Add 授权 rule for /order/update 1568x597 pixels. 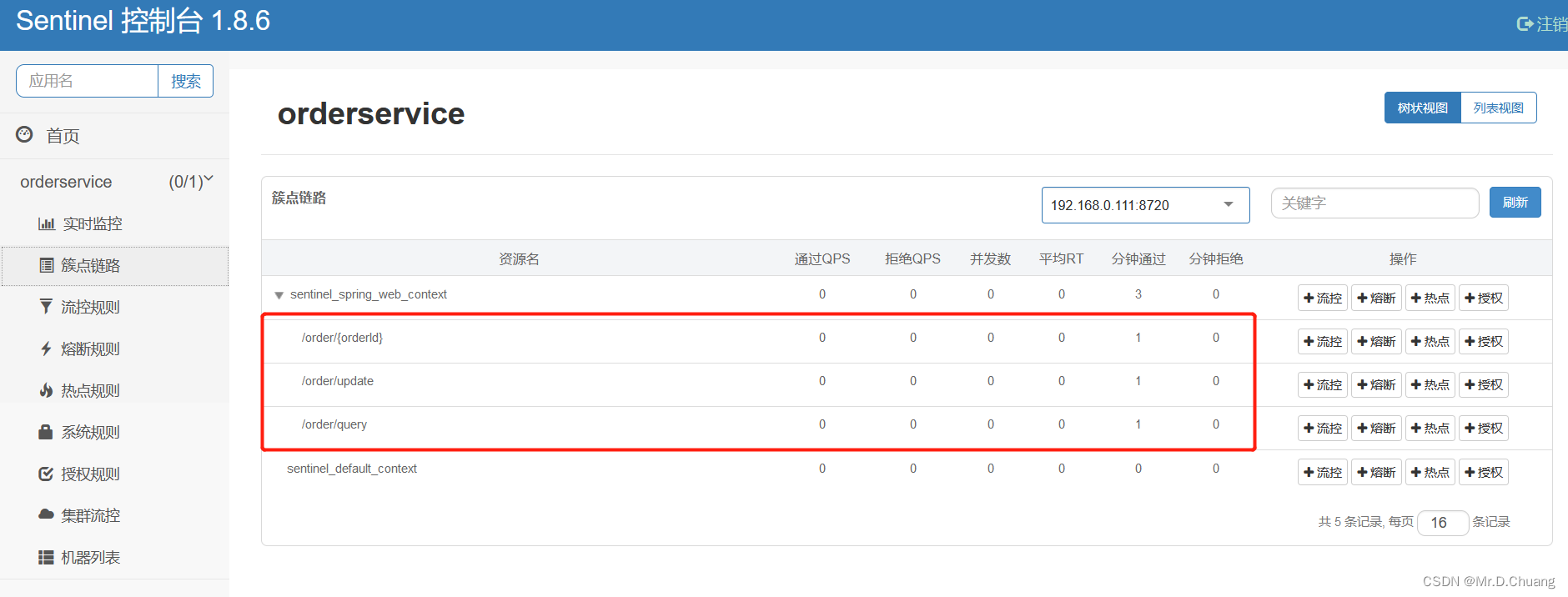pos(1483,384)
